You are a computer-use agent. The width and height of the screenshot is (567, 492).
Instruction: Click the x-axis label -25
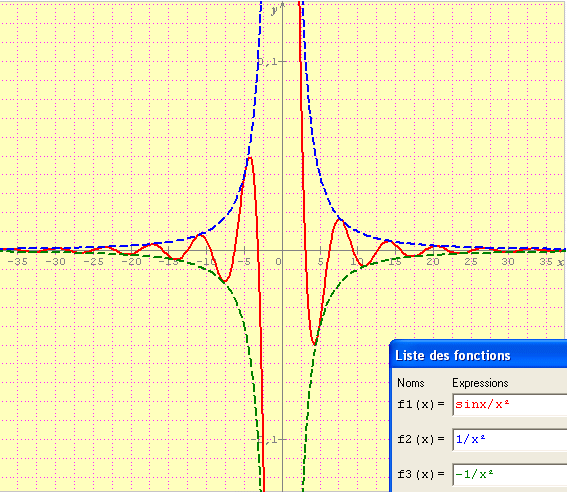point(93,262)
